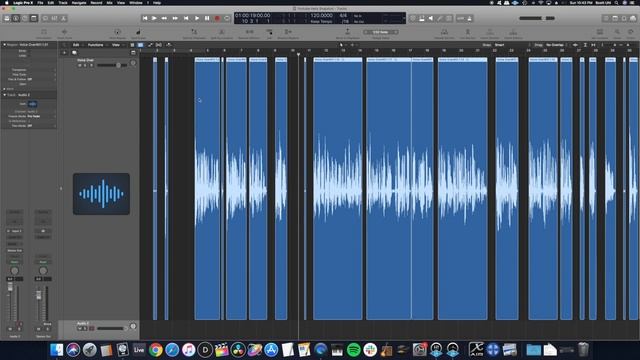Screen dimensions: 640x360
Task: Open the Stereo Out output slot
Action: click(15, 251)
